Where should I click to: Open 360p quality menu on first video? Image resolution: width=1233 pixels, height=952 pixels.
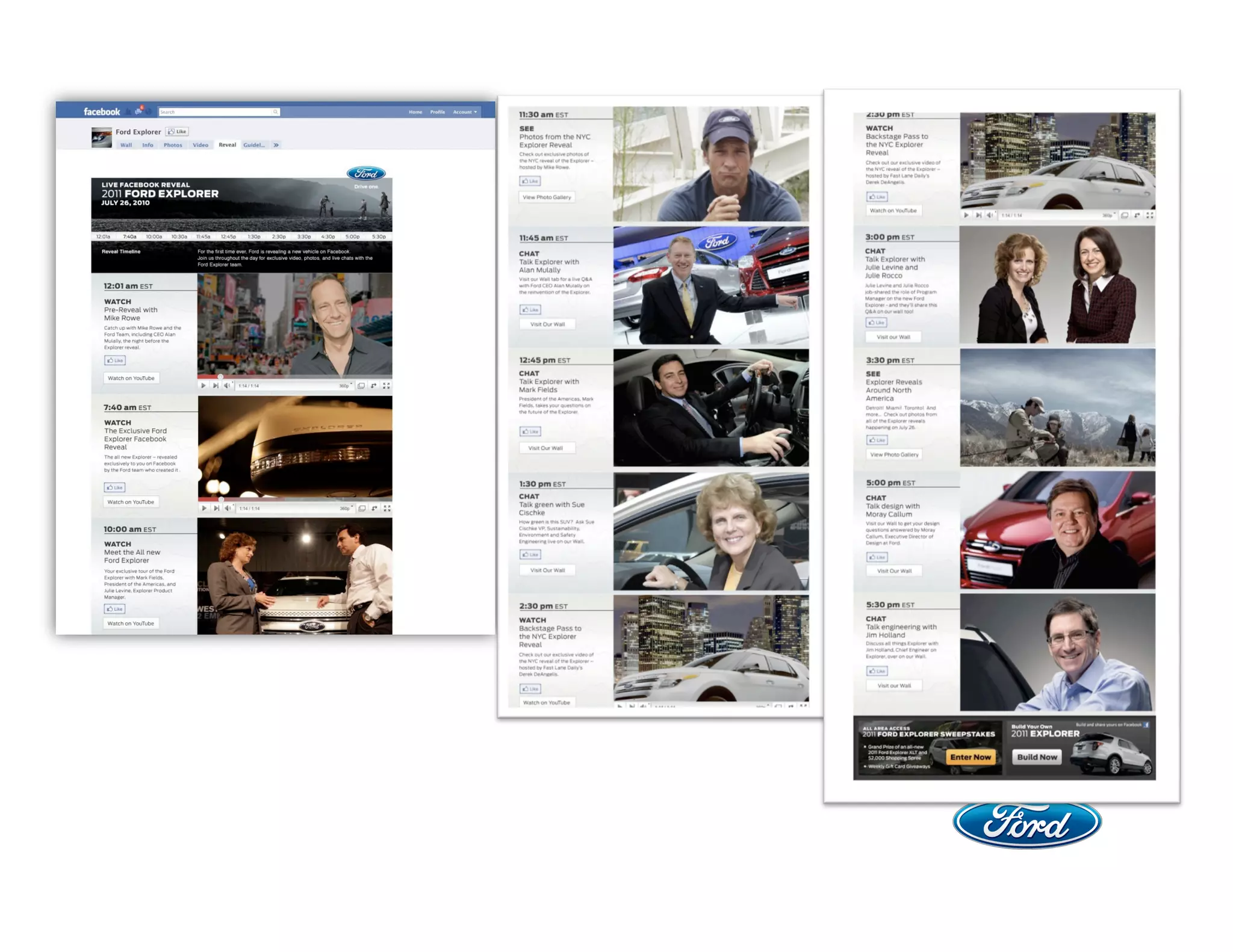(x=345, y=386)
